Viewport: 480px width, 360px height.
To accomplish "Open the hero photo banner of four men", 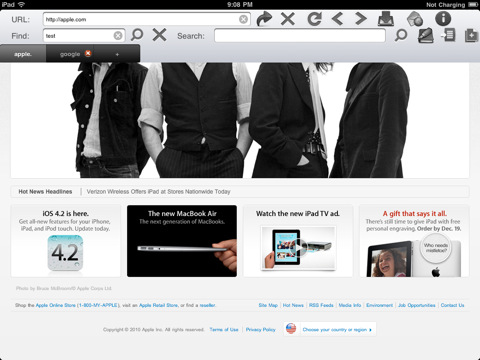I will click(x=240, y=120).
